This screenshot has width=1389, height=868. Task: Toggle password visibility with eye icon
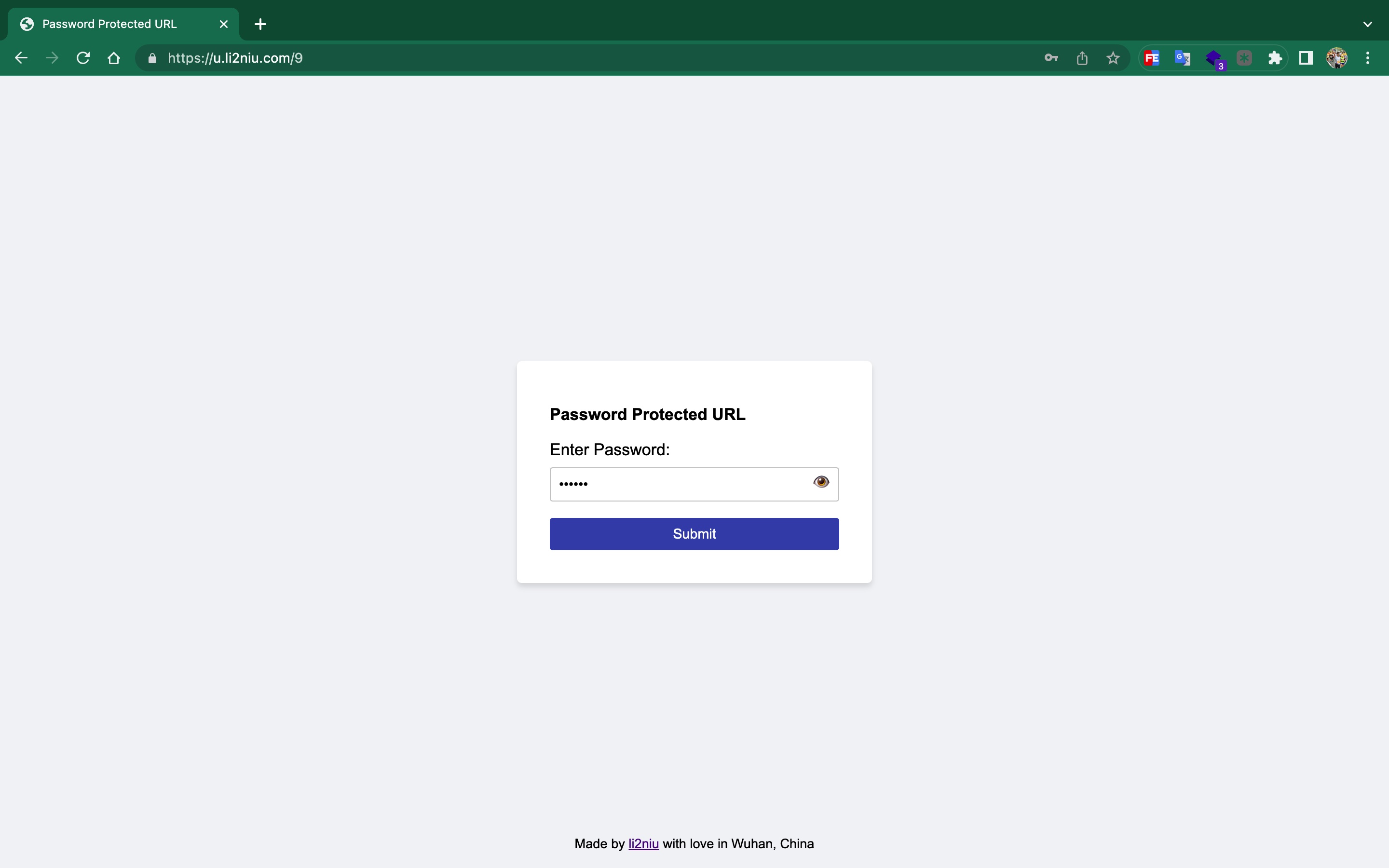(820, 482)
